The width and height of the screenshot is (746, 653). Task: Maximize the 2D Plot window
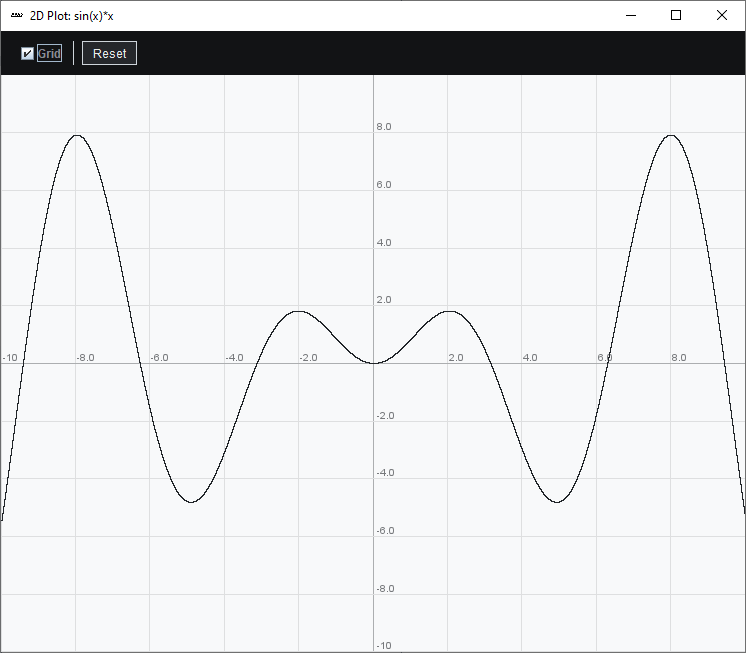[x=676, y=16]
